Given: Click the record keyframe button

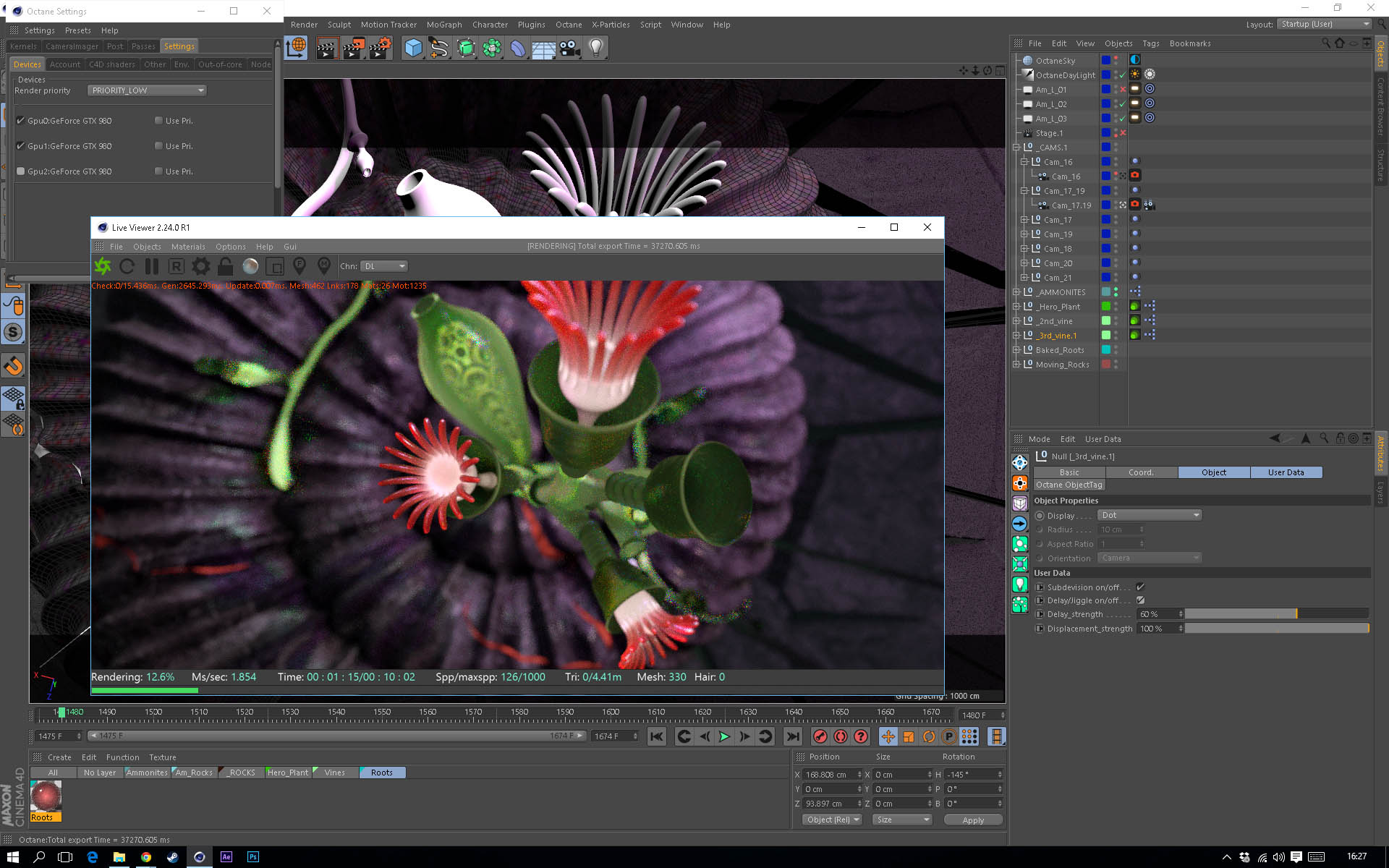Looking at the screenshot, I should tap(820, 736).
